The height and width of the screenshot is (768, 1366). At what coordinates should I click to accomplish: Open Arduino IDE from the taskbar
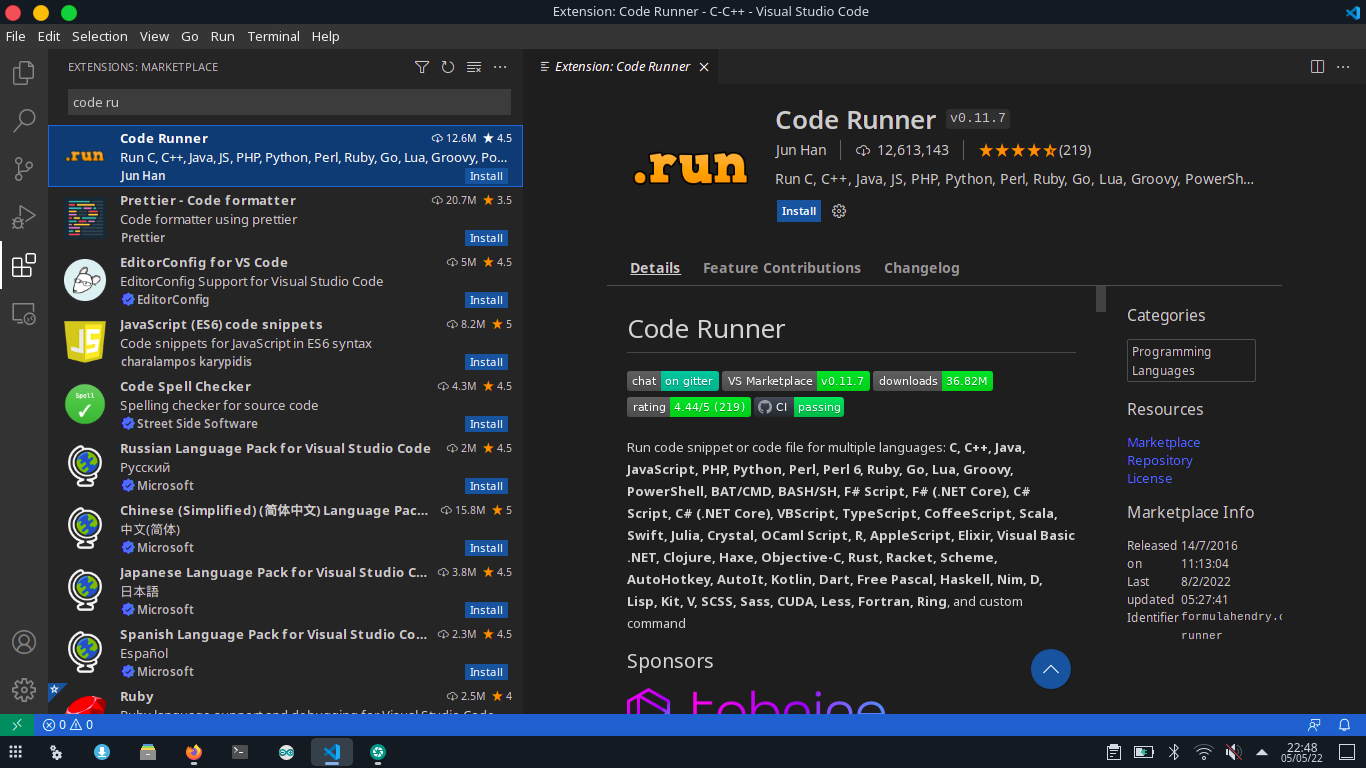coord(287,752)
